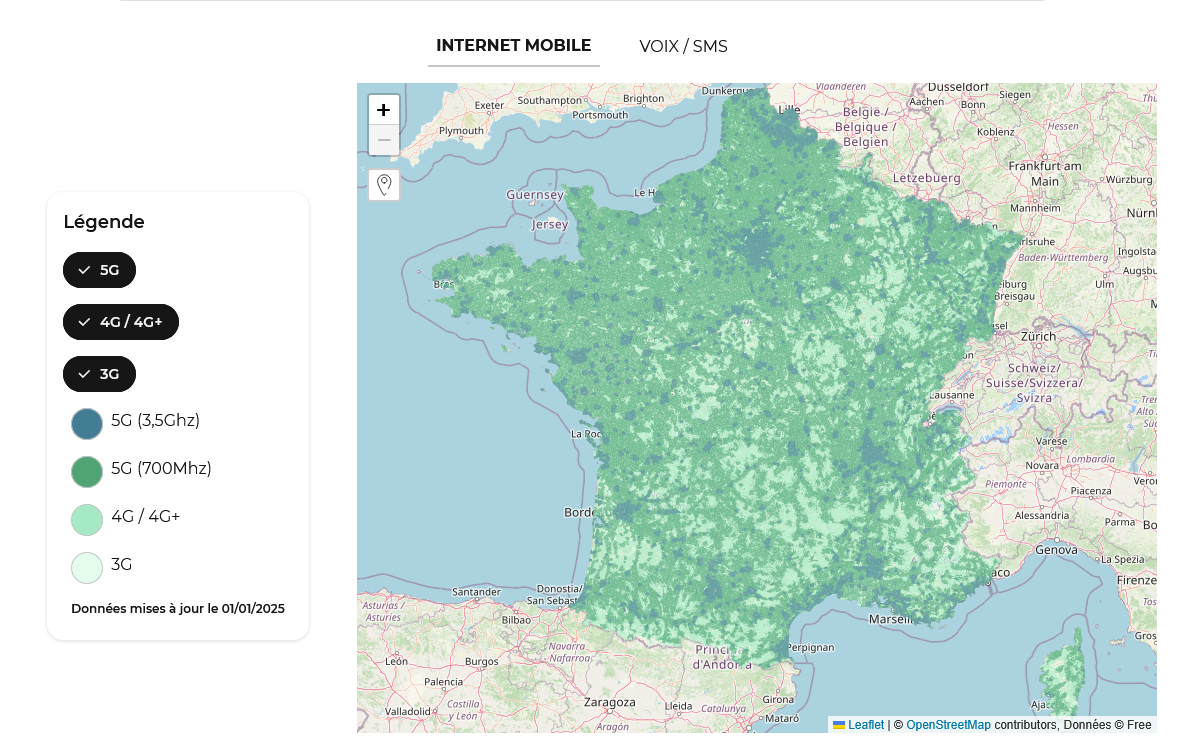
Task: Toggle the 5G coverage layer
Action: [100, 270]
